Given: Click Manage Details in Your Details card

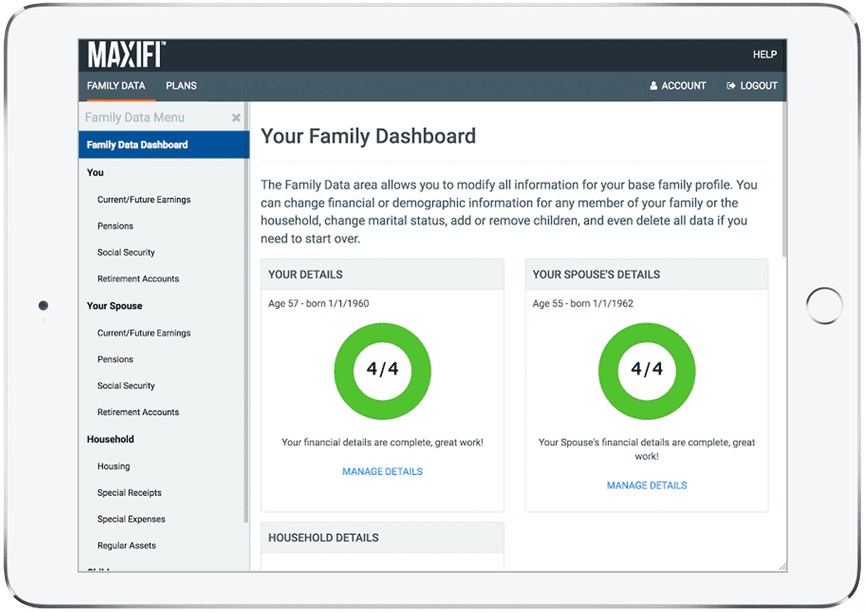Looking at the screenshot, I should click(x=382, y=472).
